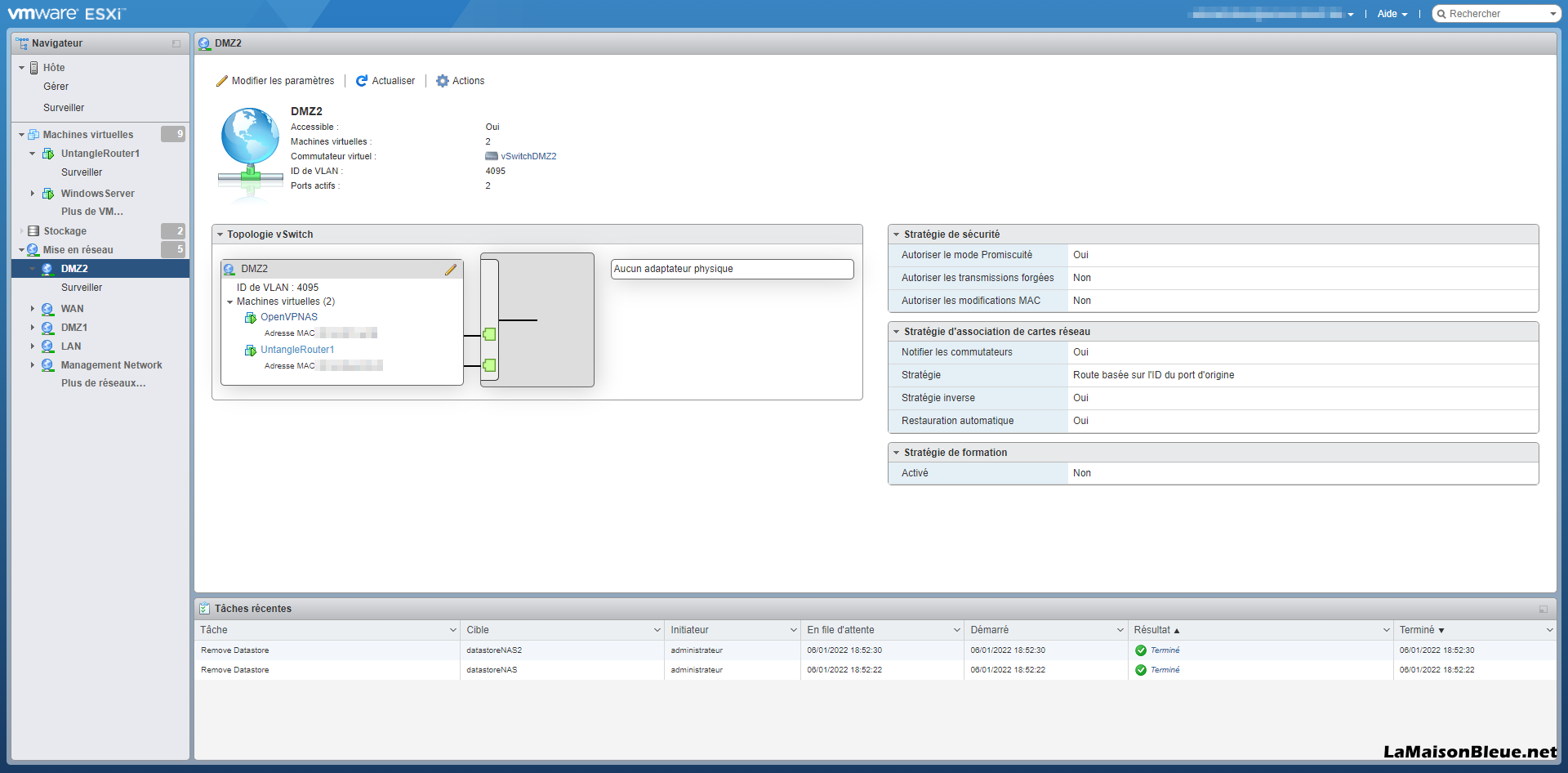Click the vSwitchDMZ2 switch icon

tap(492, 156)
